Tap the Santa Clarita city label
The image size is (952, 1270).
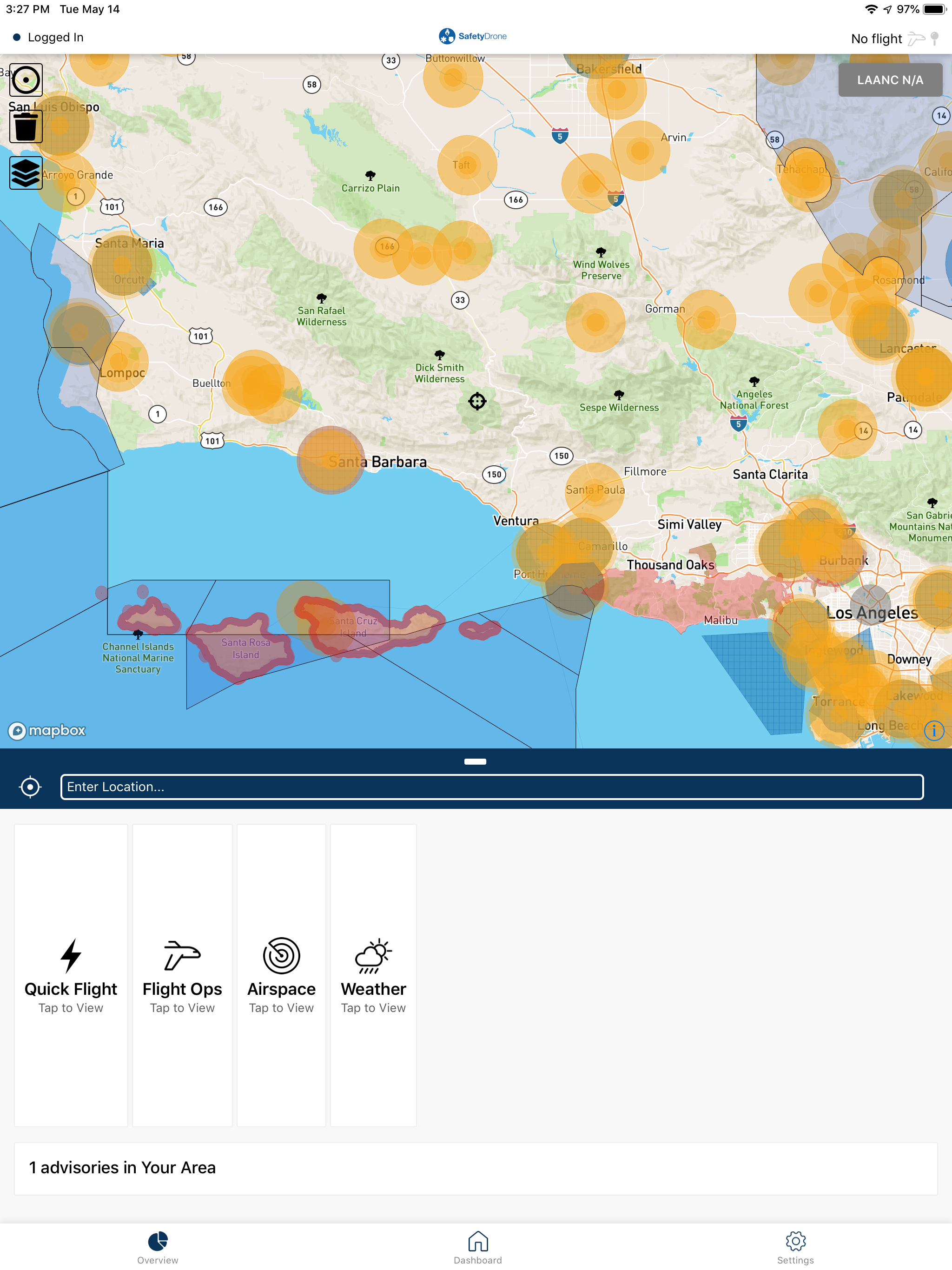pyautogui.click(x=770, y=474)
